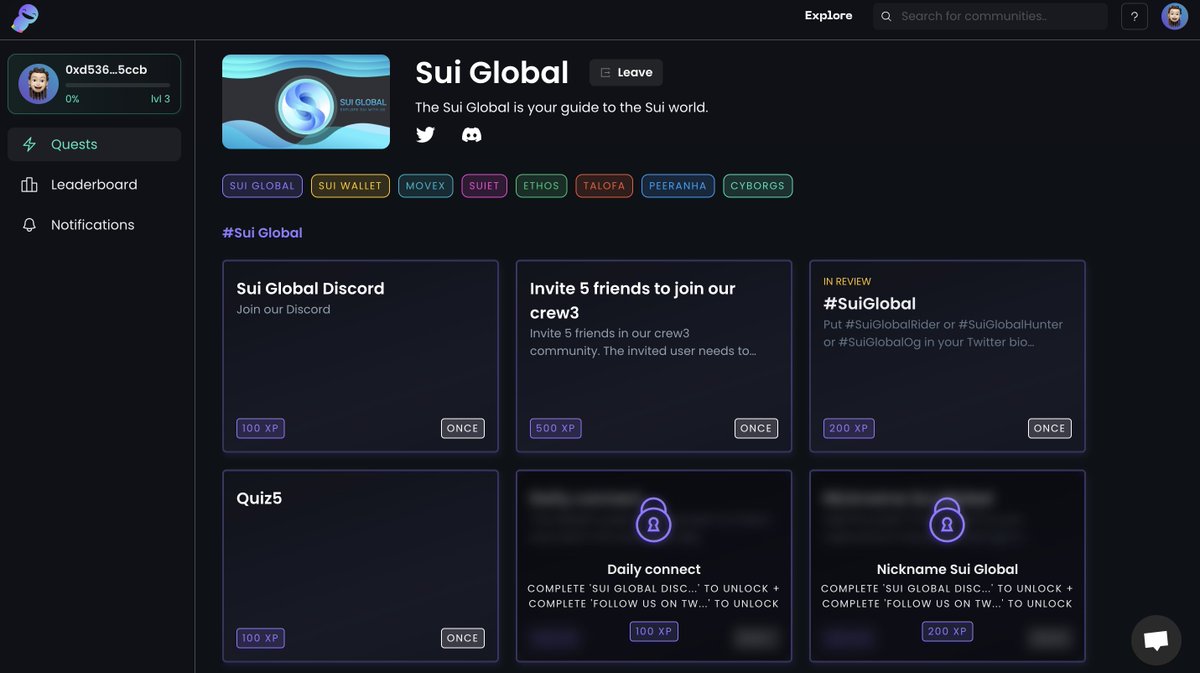The image size is (1200, 673).
Task: Click the Sui Global community title
Action: pos(492,72)
